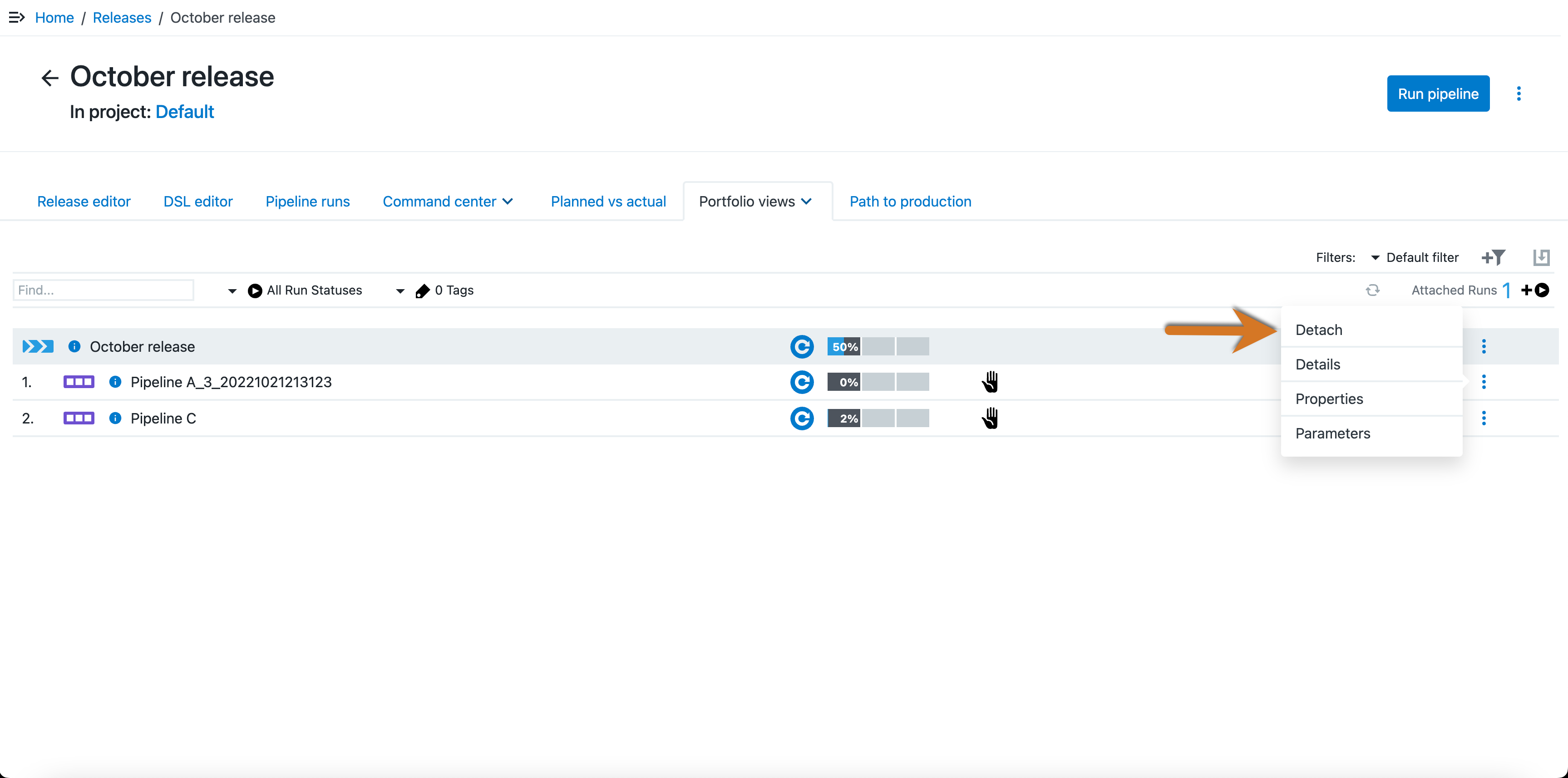
Task: Click the info icon for Pipeline A_3_20221021213123
Action: point(115,382)
